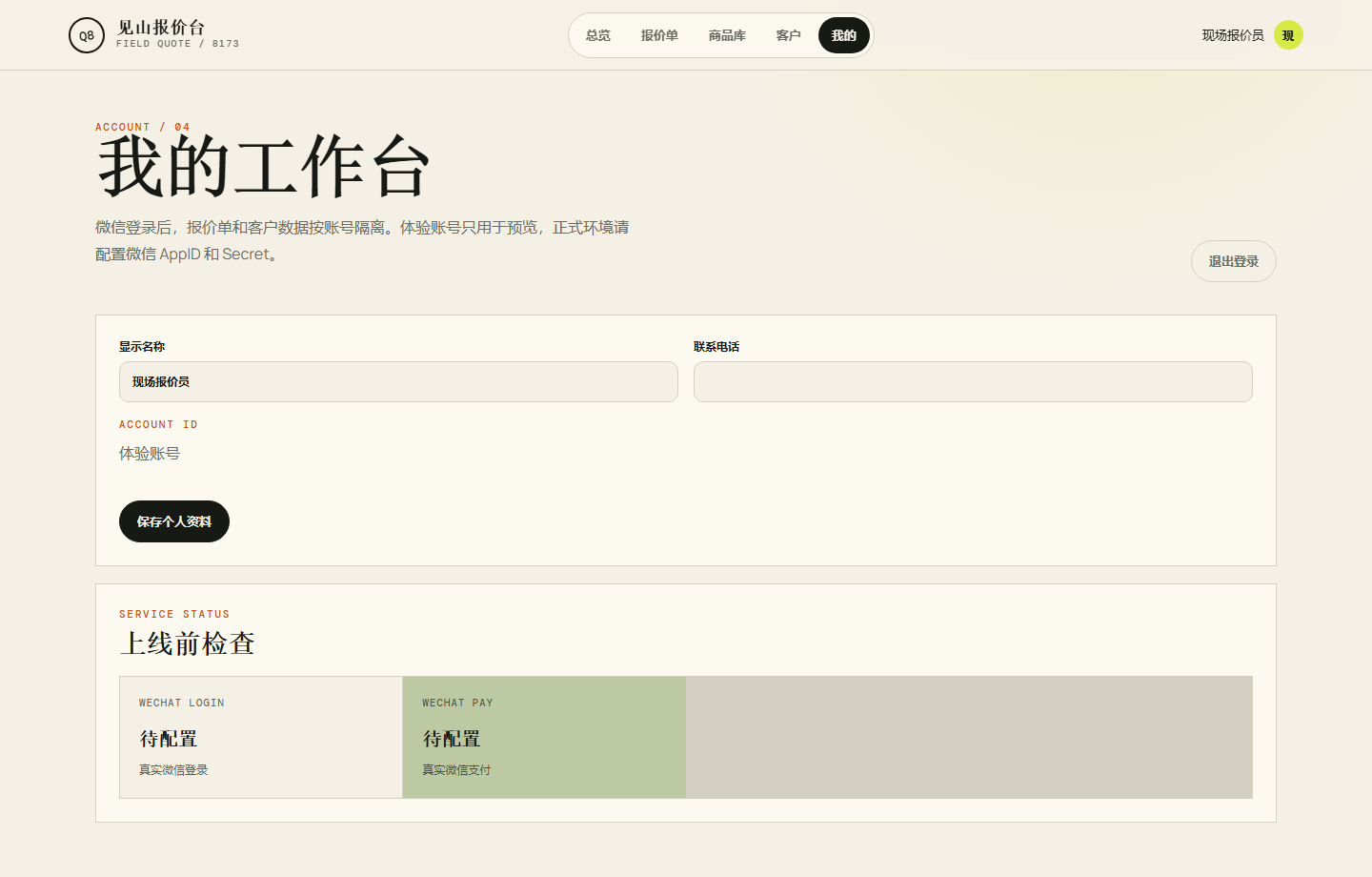Click the 真实微信登录 text

coord(173,770)
